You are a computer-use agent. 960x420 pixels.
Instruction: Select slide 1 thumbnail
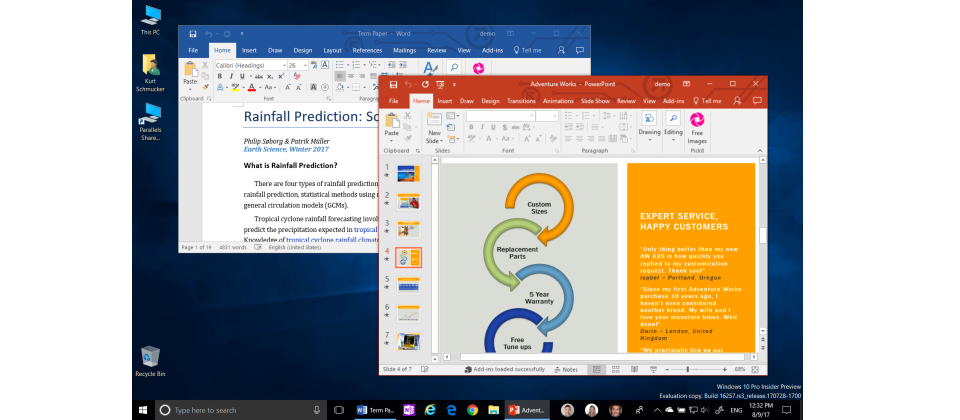pos(408,173)
